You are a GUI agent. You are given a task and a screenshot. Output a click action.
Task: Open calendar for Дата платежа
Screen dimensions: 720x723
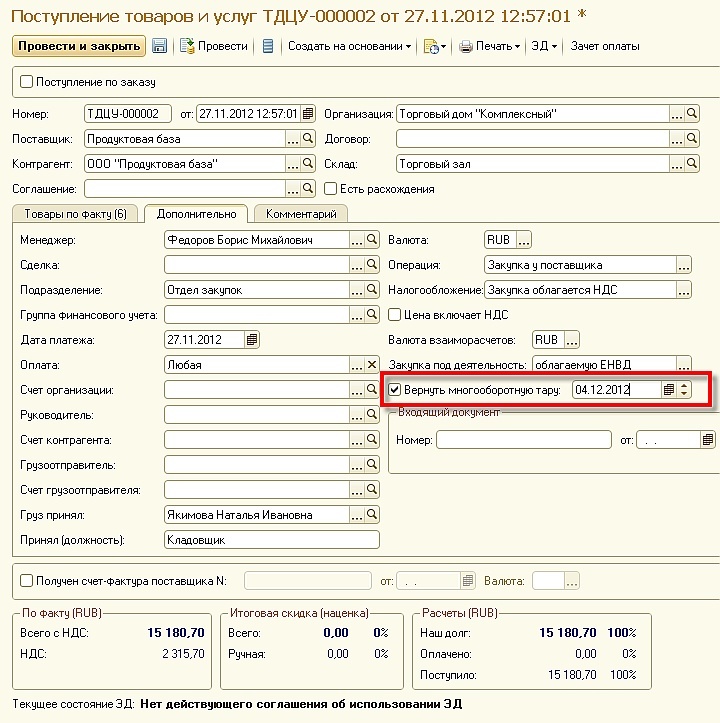[252, 340]
